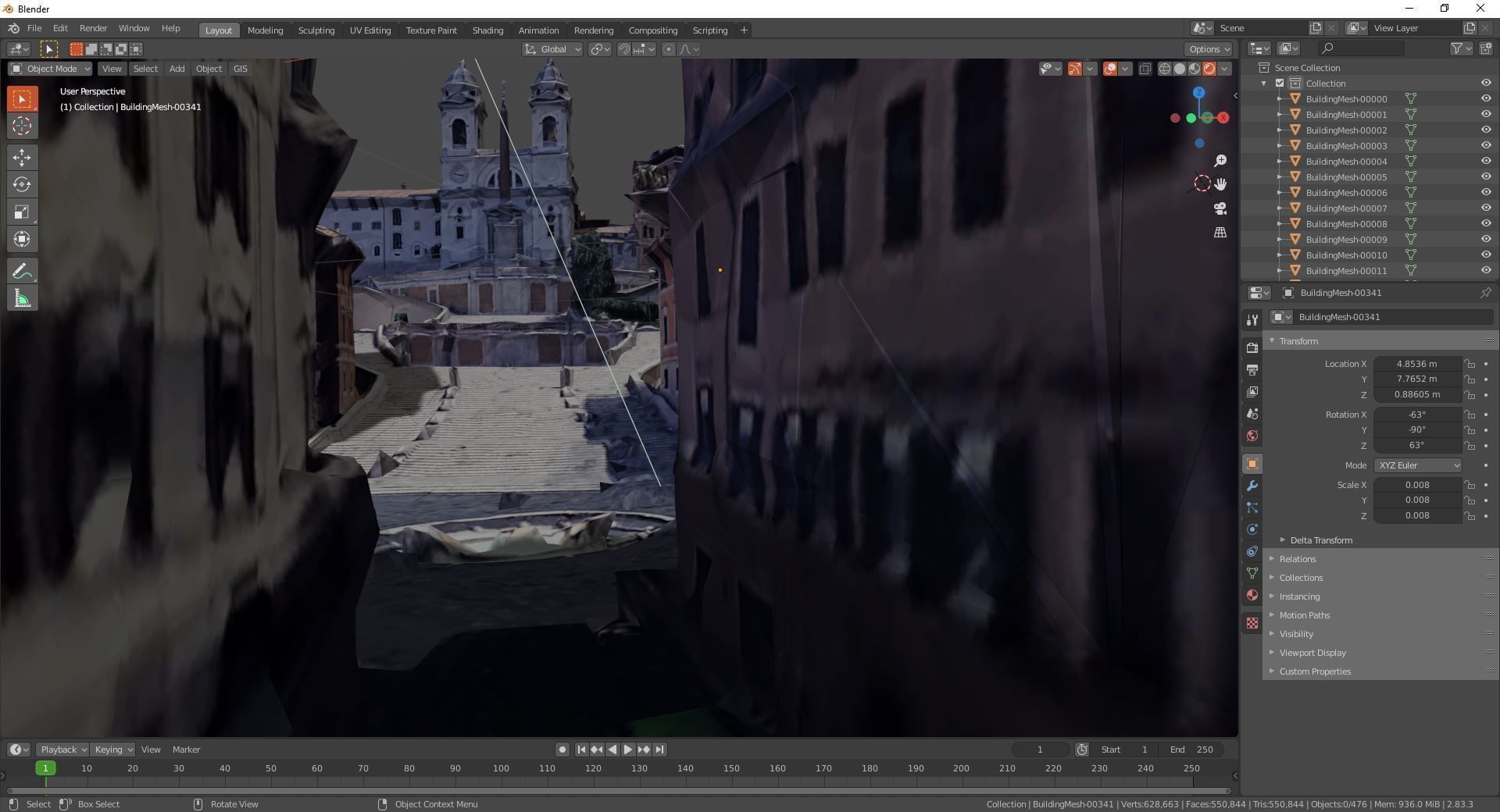Image resolution: width=1500 pixels, height=812 pixels.
Task: Toggle the Collection eye visibility icon
Action: pos(1486,84)
